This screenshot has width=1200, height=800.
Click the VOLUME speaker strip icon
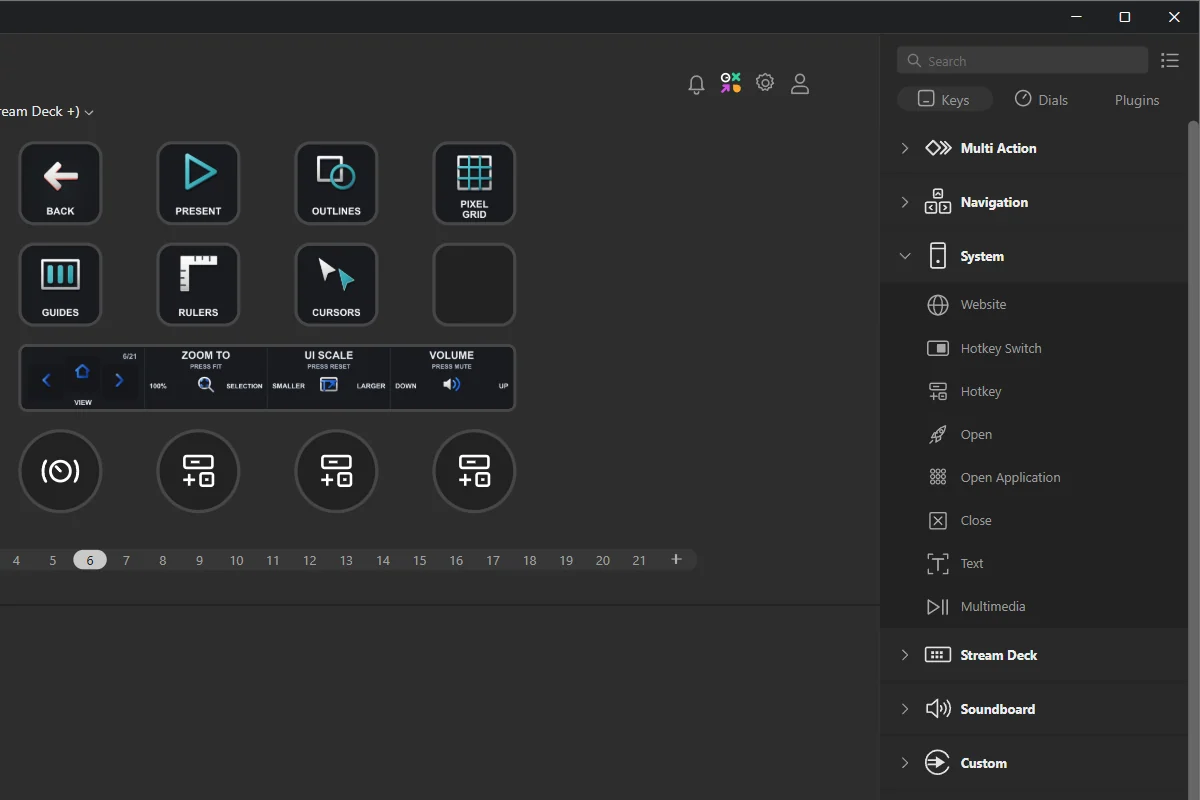452,384
